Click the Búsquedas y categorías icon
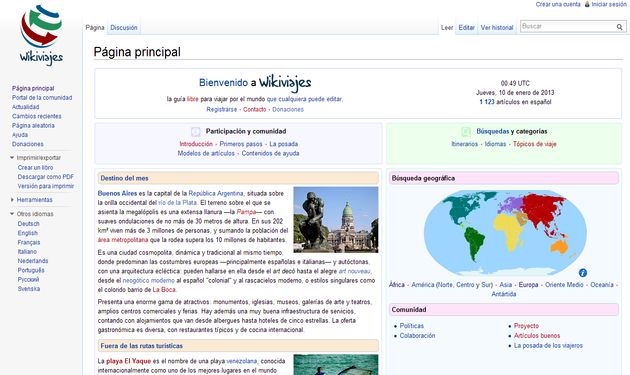 tap(466, 131)
